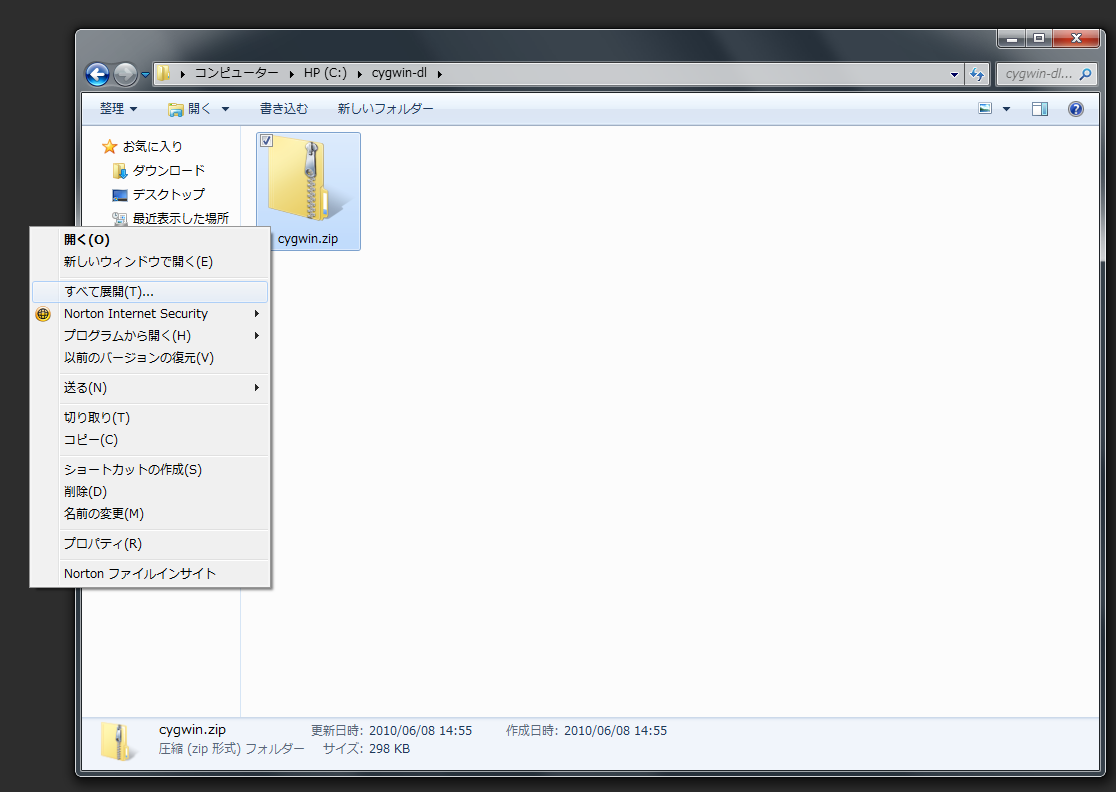Image resolution: width=1116 pixels, height=792 pixels.
Task: Uncheck the cygwin.zip selection checkbox
Action: 267,141
